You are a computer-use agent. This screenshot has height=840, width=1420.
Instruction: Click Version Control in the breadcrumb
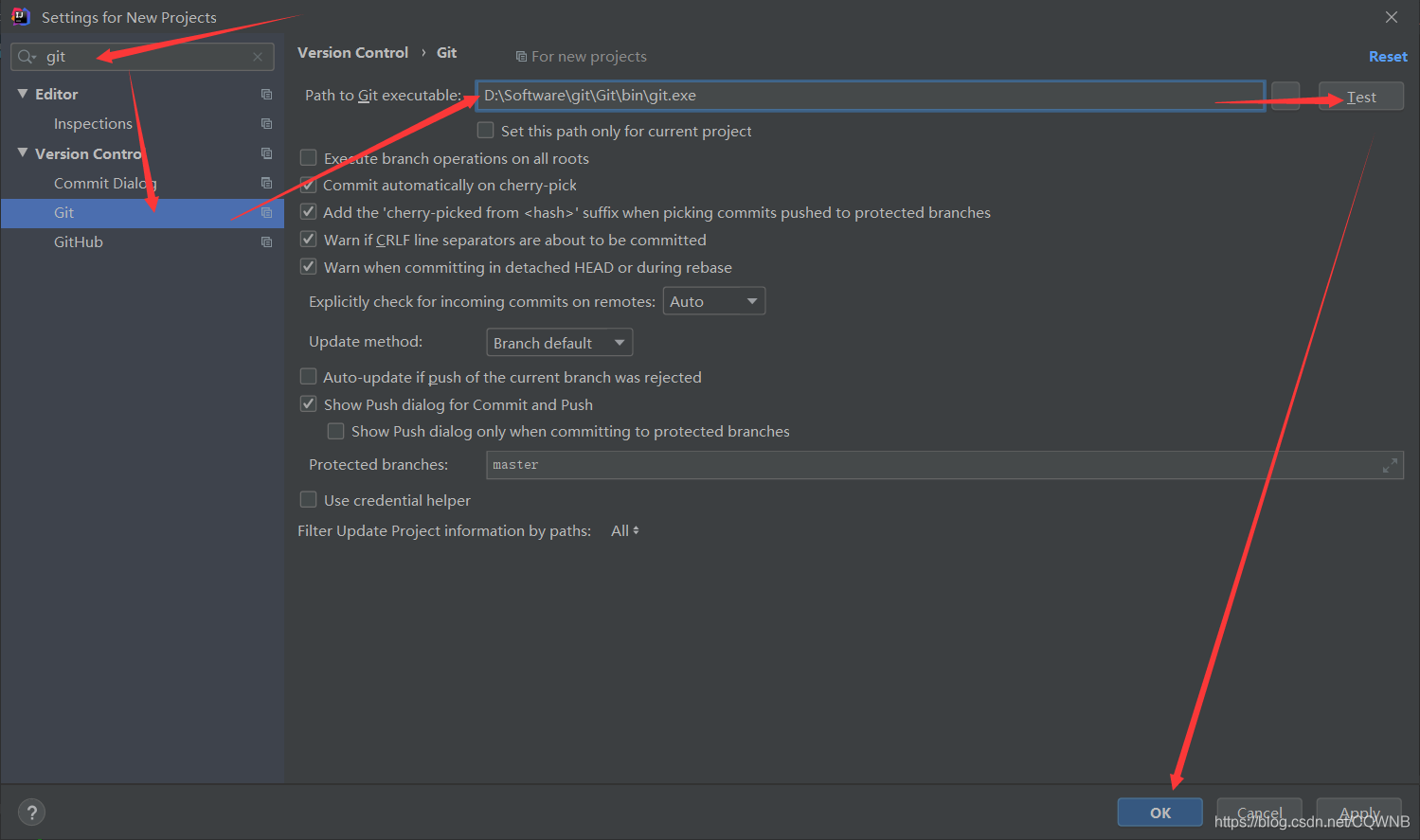click(352, 53)
